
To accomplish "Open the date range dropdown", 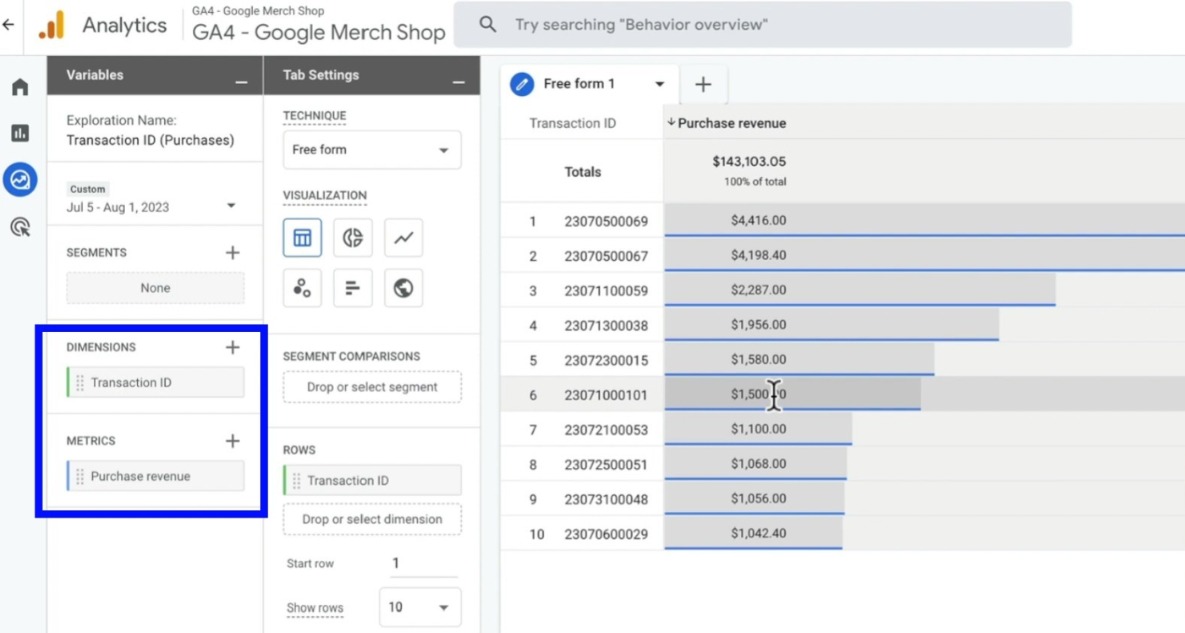I will (x=231, y=206).
